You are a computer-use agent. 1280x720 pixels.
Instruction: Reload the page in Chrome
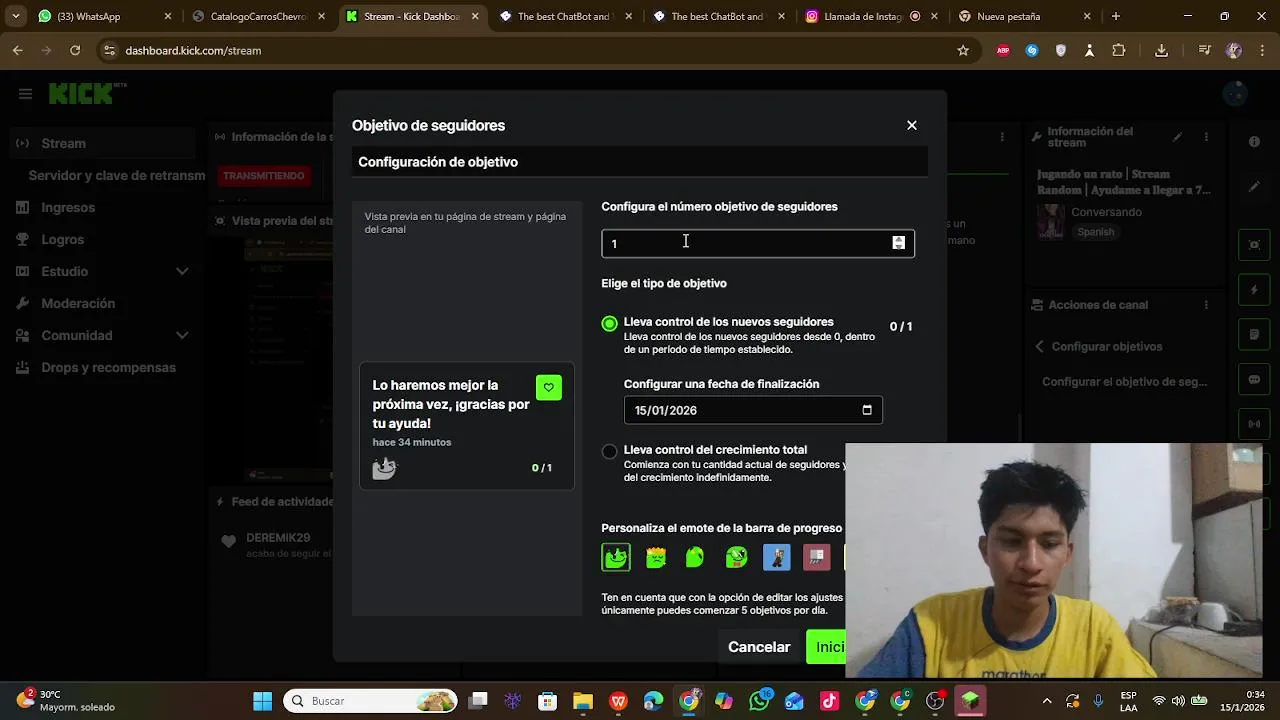coord(75,50)
